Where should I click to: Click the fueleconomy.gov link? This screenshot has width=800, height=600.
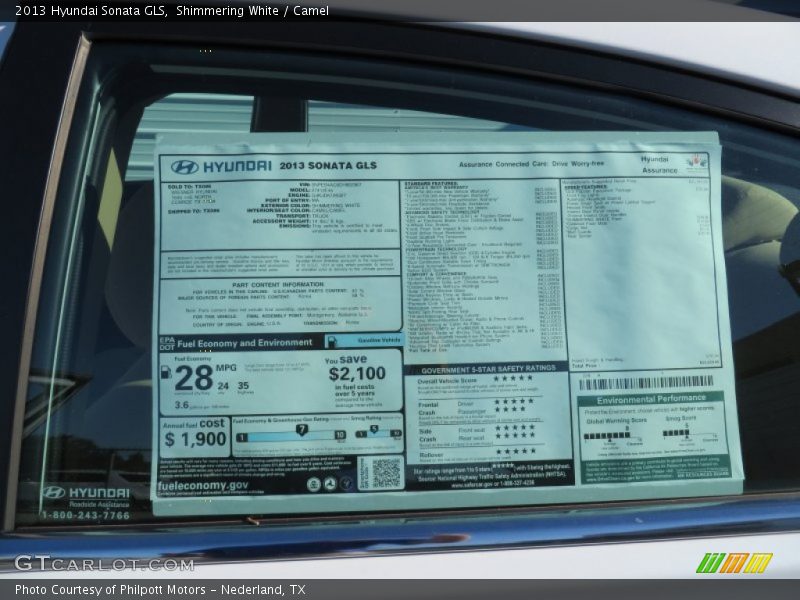click(203, 486)
